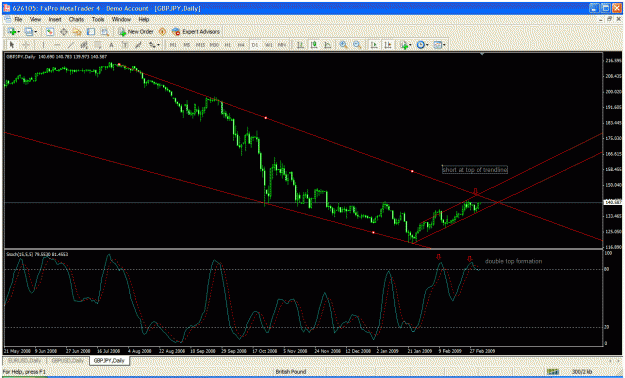Zoom in on the chart
This screenshot has width=625, height=378.
click(343, 45)
